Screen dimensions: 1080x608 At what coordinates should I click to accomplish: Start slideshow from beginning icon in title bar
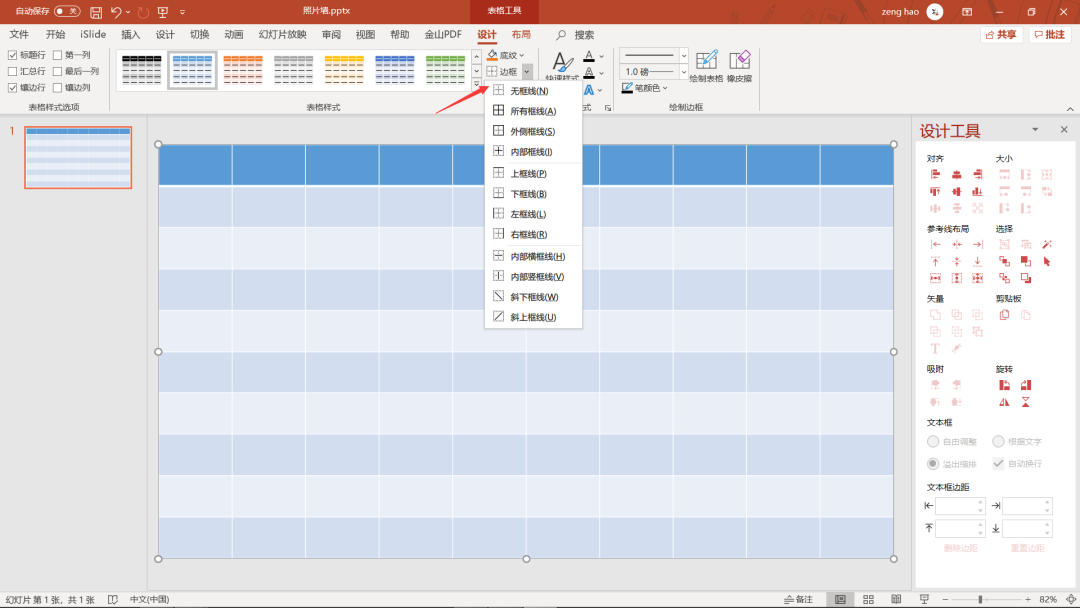coord(163,12)
